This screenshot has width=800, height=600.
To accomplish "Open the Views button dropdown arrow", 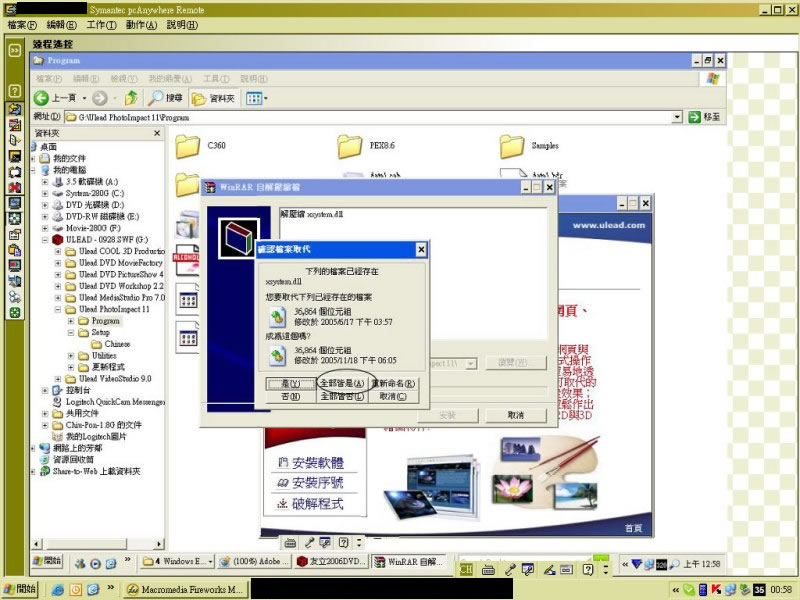I will click(x=266, y=98).
